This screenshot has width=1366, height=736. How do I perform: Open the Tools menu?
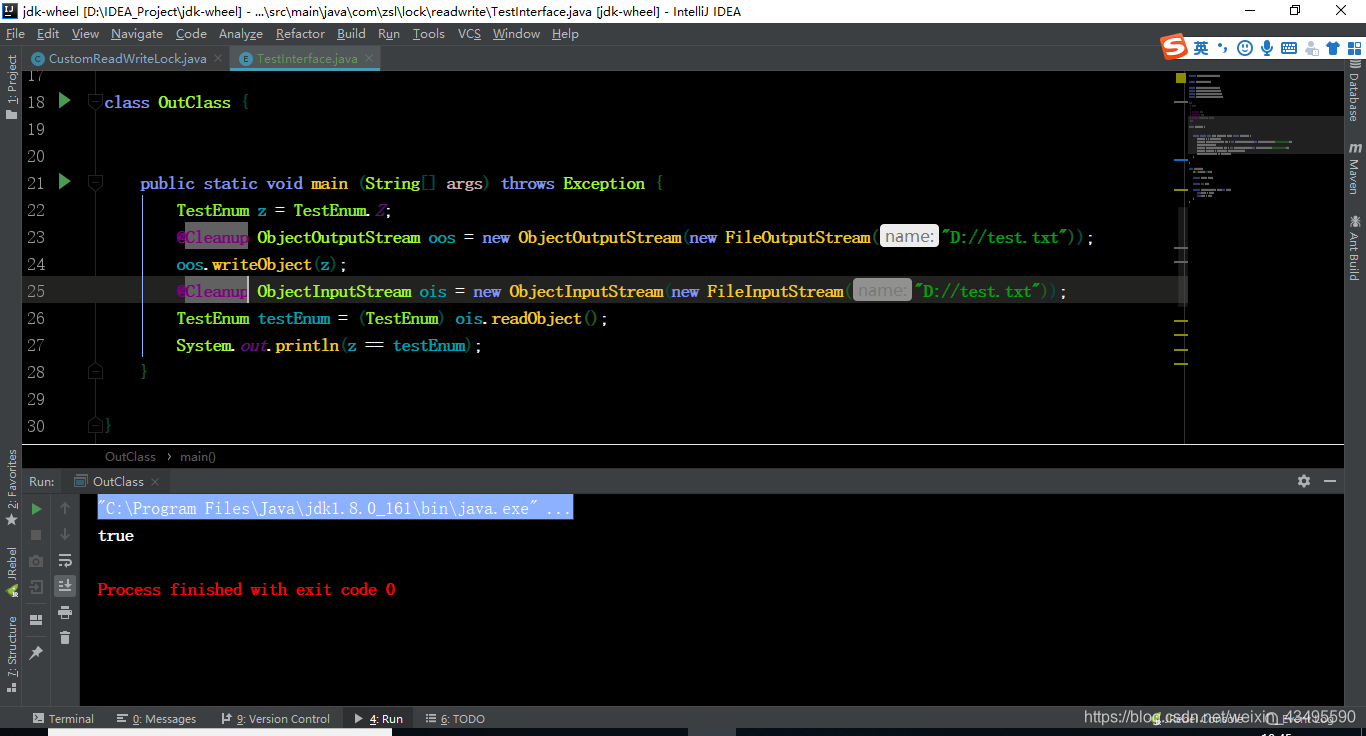[429, 34]
